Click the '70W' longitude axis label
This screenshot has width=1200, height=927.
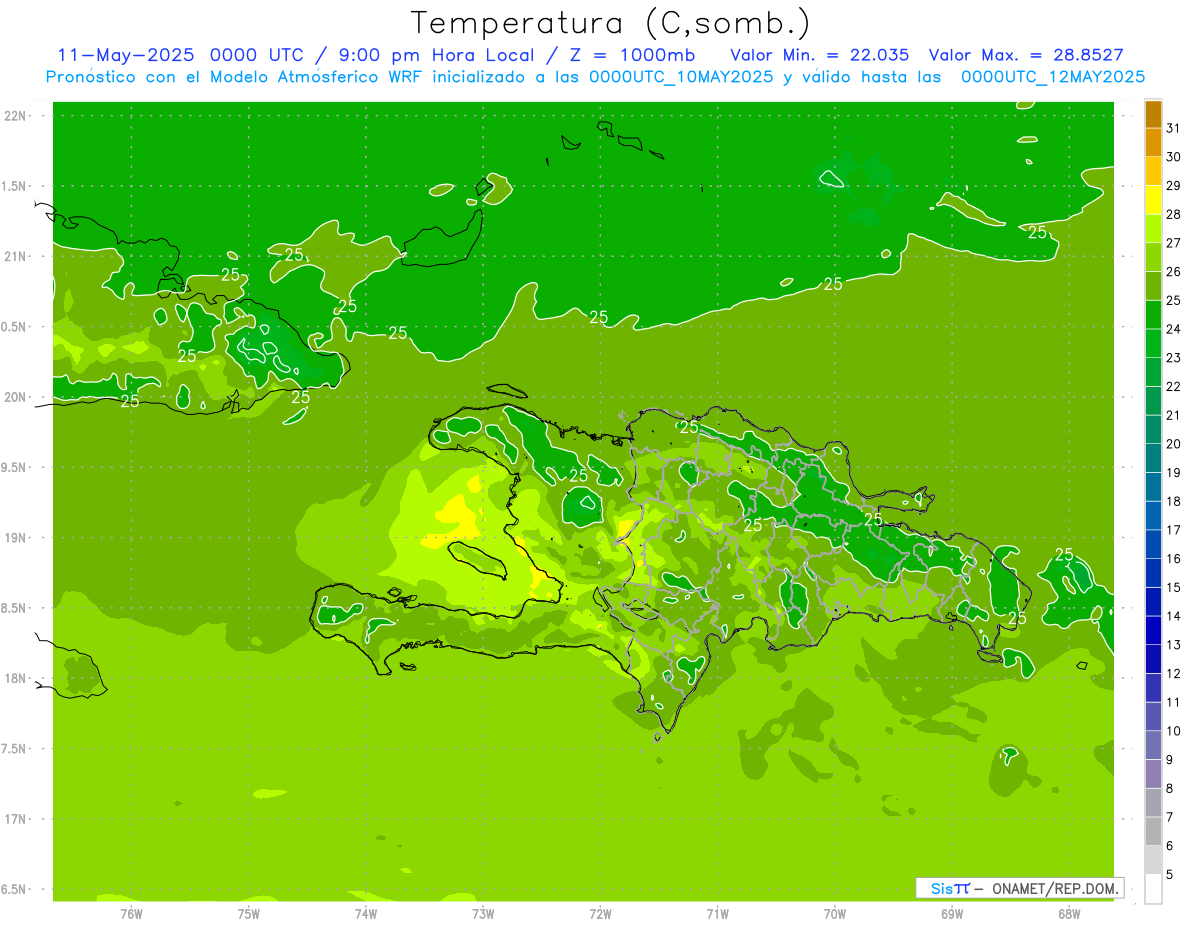tap(835, 914)
